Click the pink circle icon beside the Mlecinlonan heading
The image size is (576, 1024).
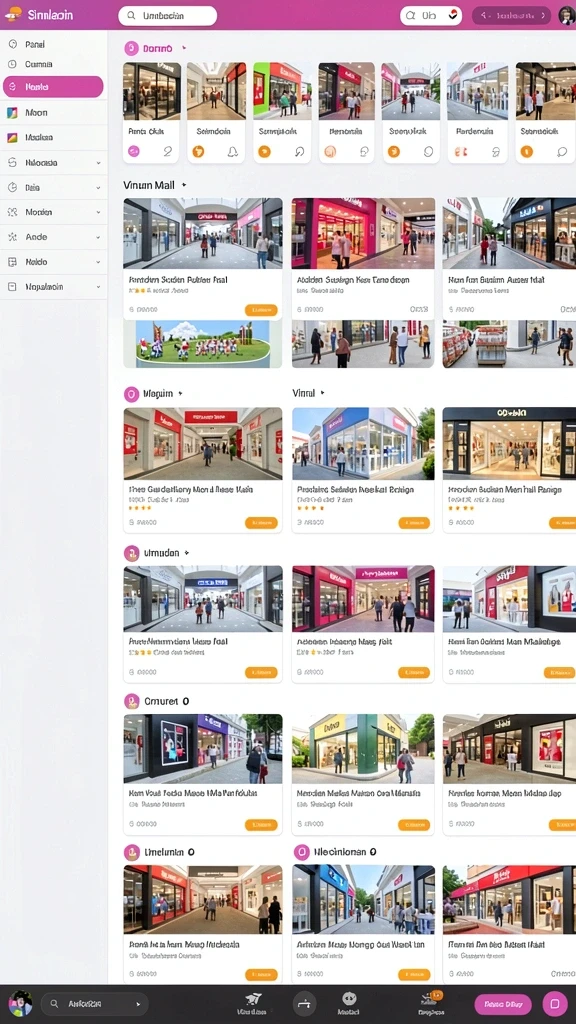[301, 852]
